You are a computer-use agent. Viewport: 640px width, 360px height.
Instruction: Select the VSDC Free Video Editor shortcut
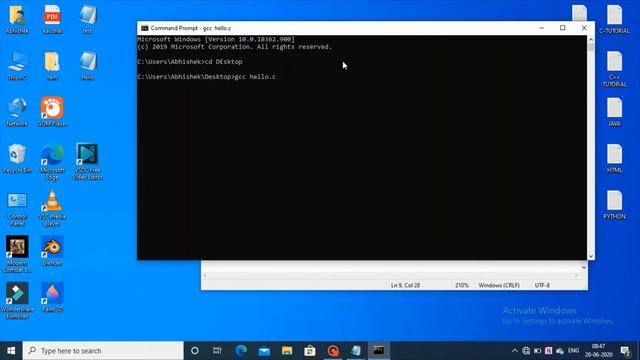coord(87,162)
